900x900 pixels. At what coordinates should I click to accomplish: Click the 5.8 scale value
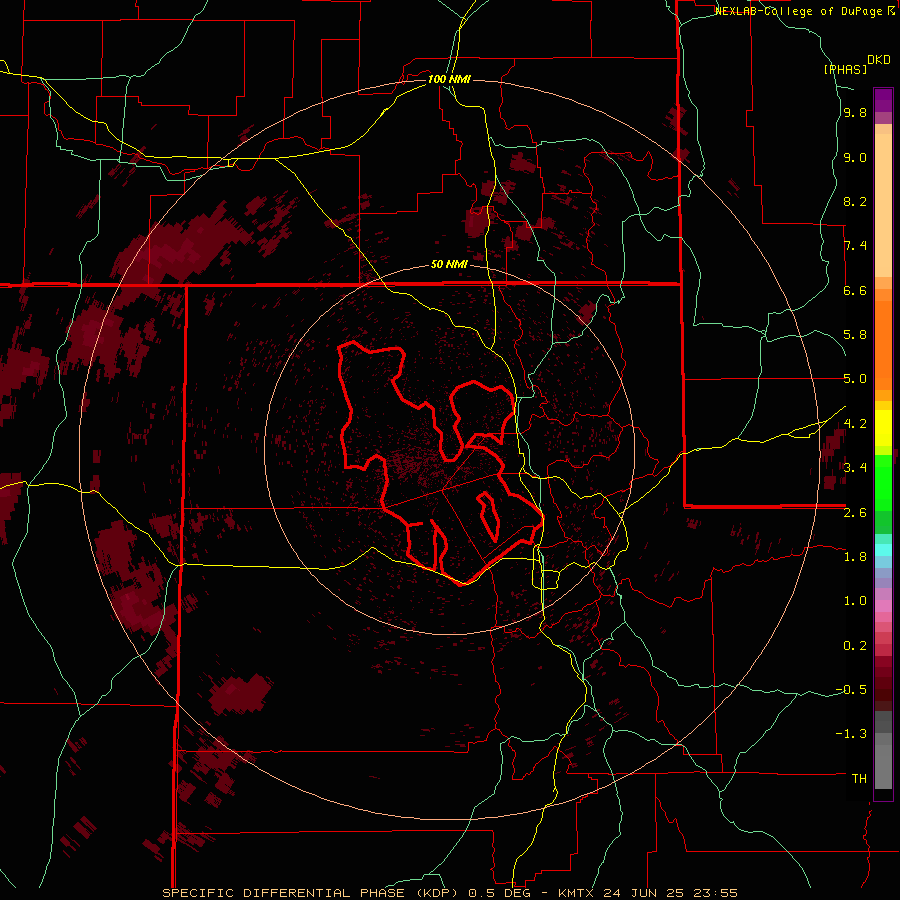(855, 335)
